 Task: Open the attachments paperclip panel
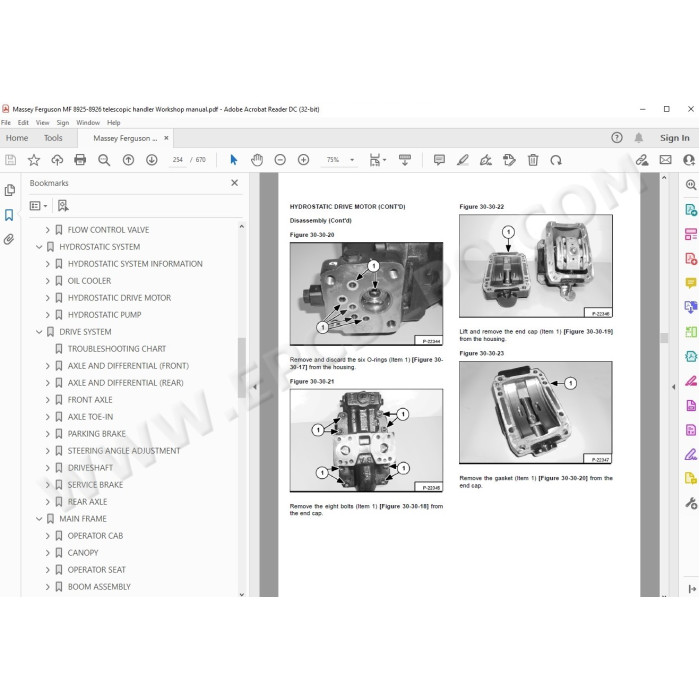[x=9, y=239]
